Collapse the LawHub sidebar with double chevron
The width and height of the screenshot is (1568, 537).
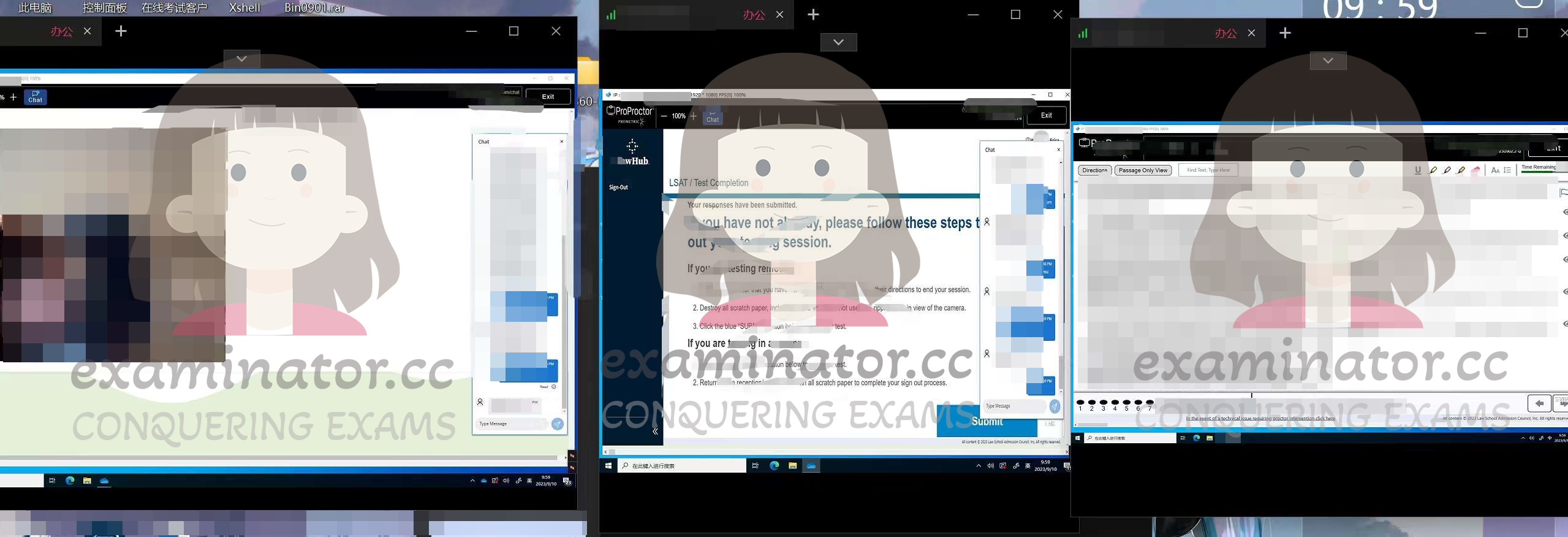655,431
